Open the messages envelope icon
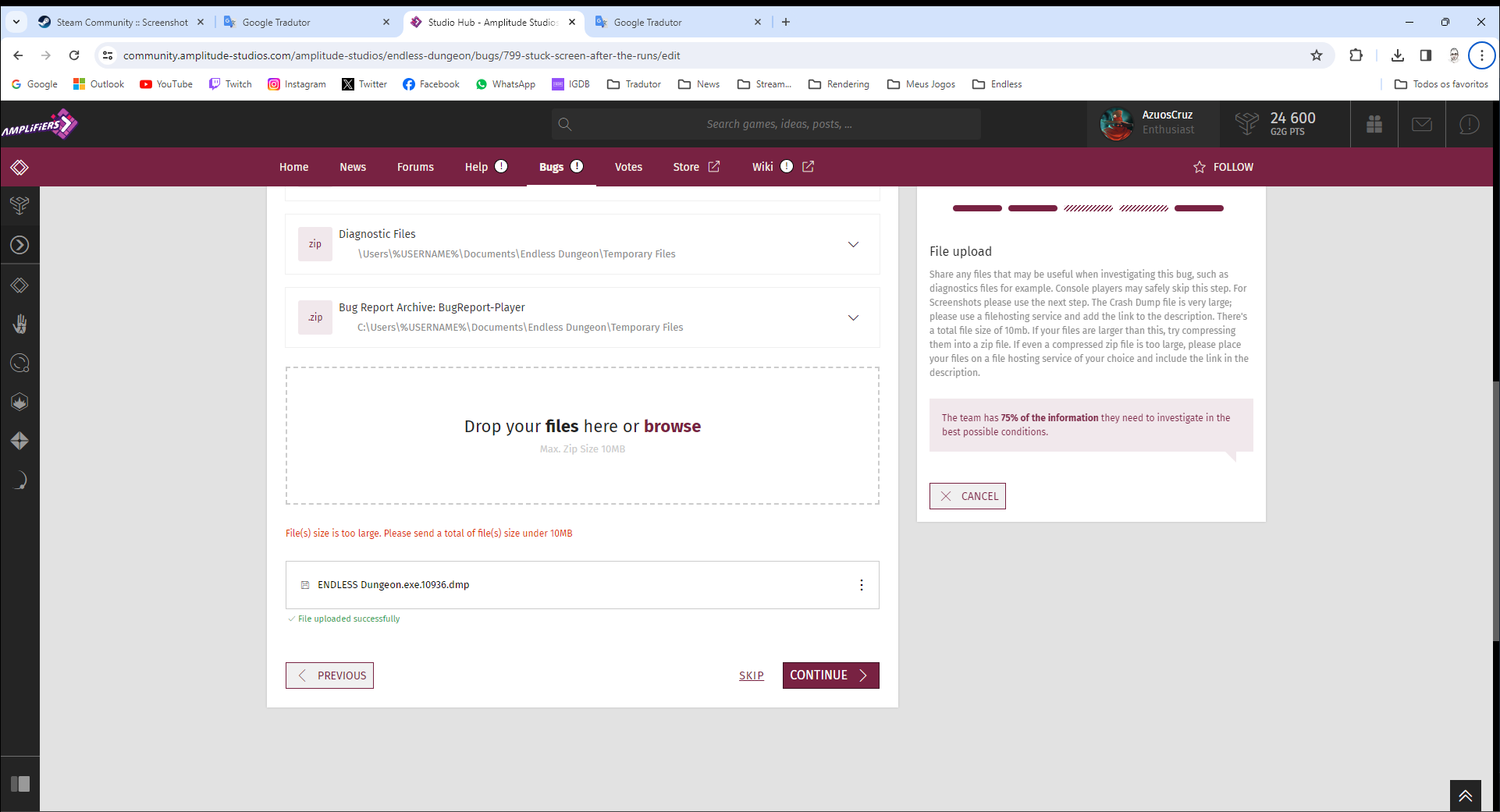Image resolution: width=1500 pixels, height=812 pixels. click(1422, 124)
